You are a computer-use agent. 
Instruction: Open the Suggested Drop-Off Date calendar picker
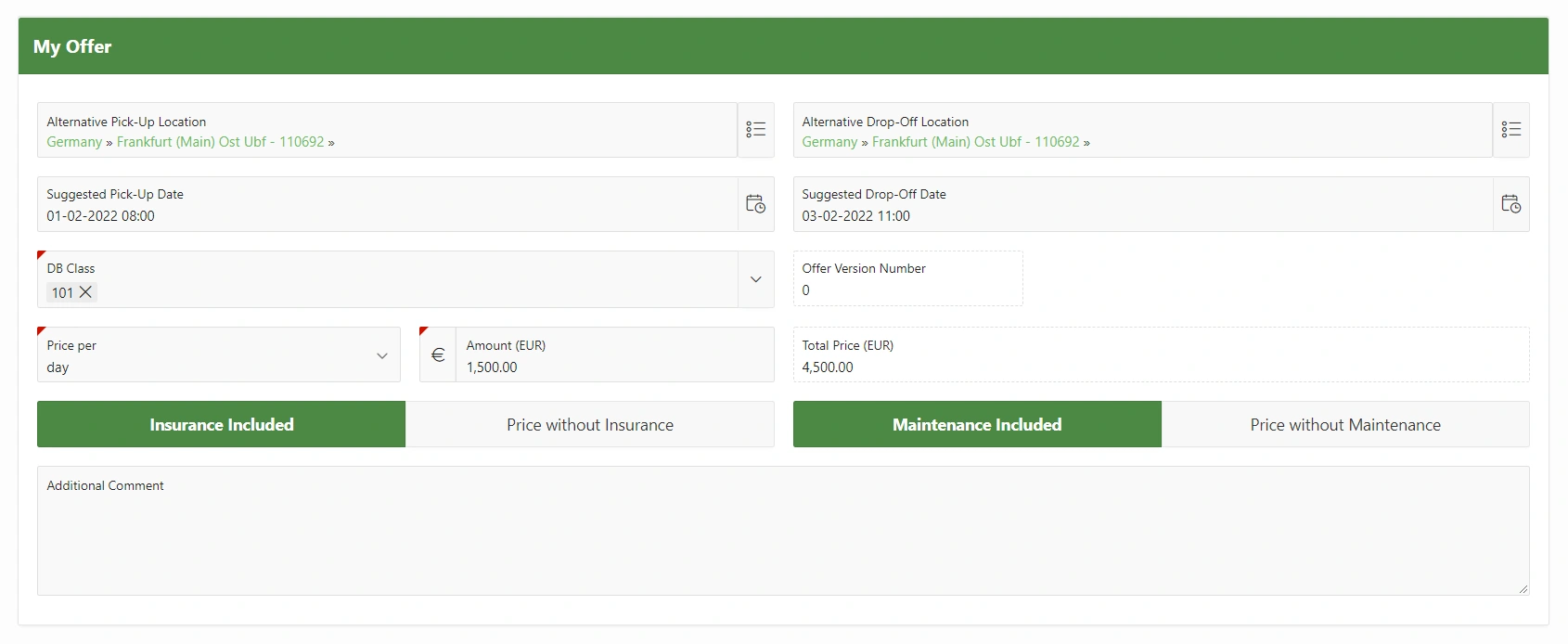point(1510,204)
